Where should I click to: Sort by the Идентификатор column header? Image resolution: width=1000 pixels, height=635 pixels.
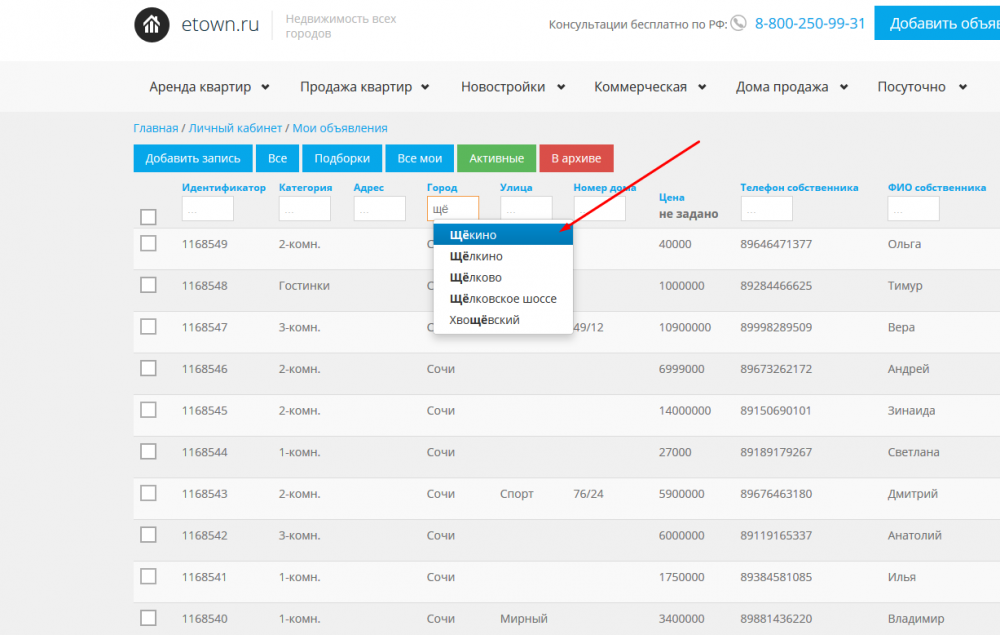(x=224, y=187)
